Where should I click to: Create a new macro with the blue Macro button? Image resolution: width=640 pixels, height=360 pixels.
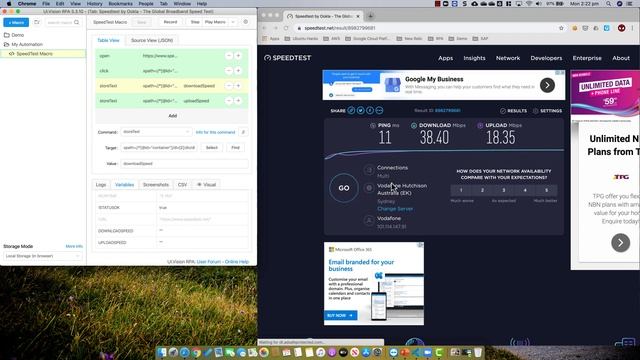coord(16,22)
